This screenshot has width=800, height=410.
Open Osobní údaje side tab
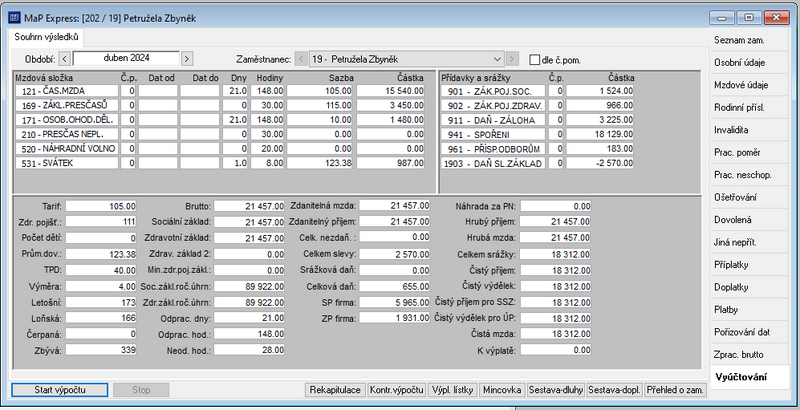click(749, 63)
